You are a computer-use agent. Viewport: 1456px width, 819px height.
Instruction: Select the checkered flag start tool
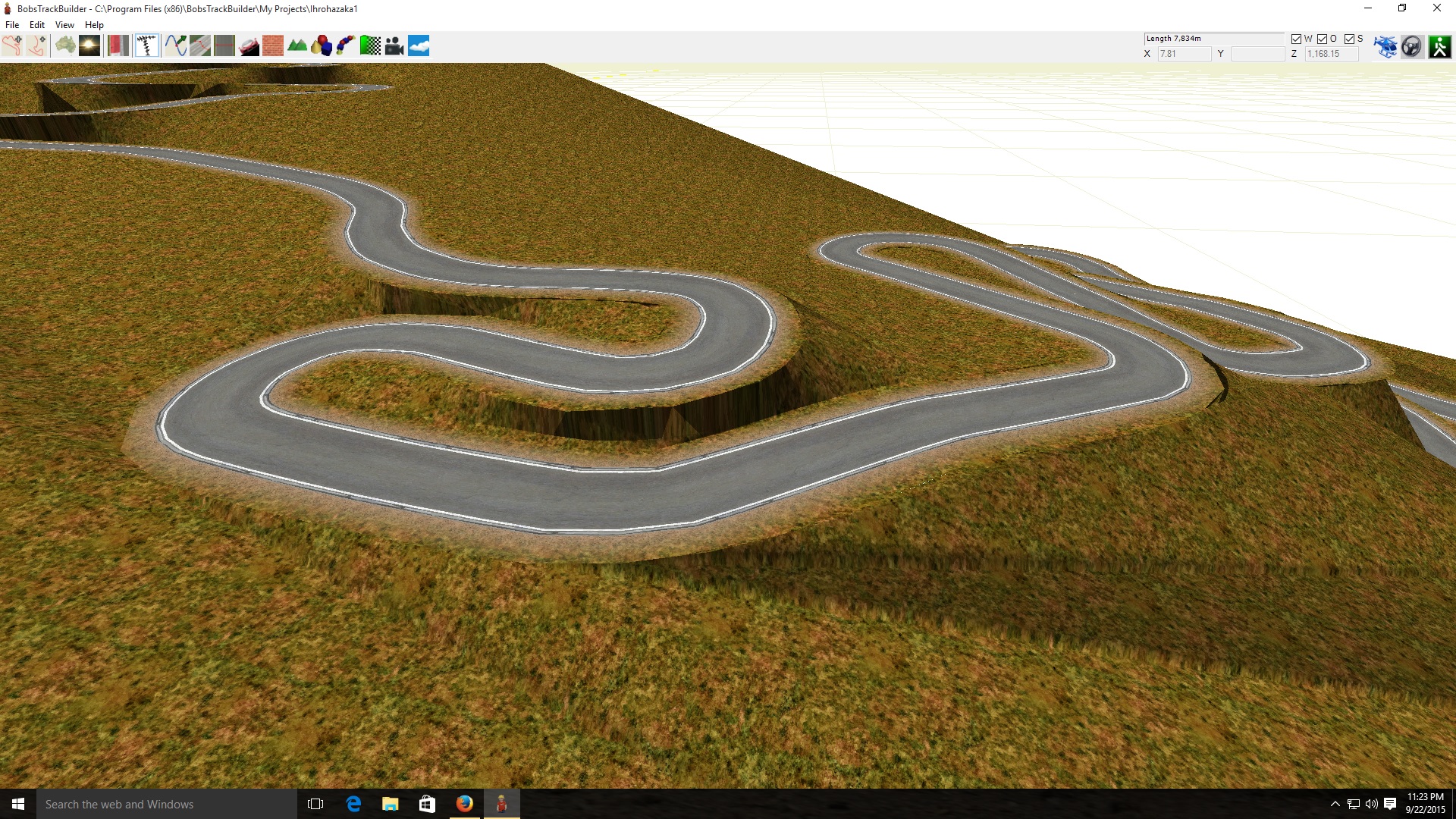tap(370, 45)
